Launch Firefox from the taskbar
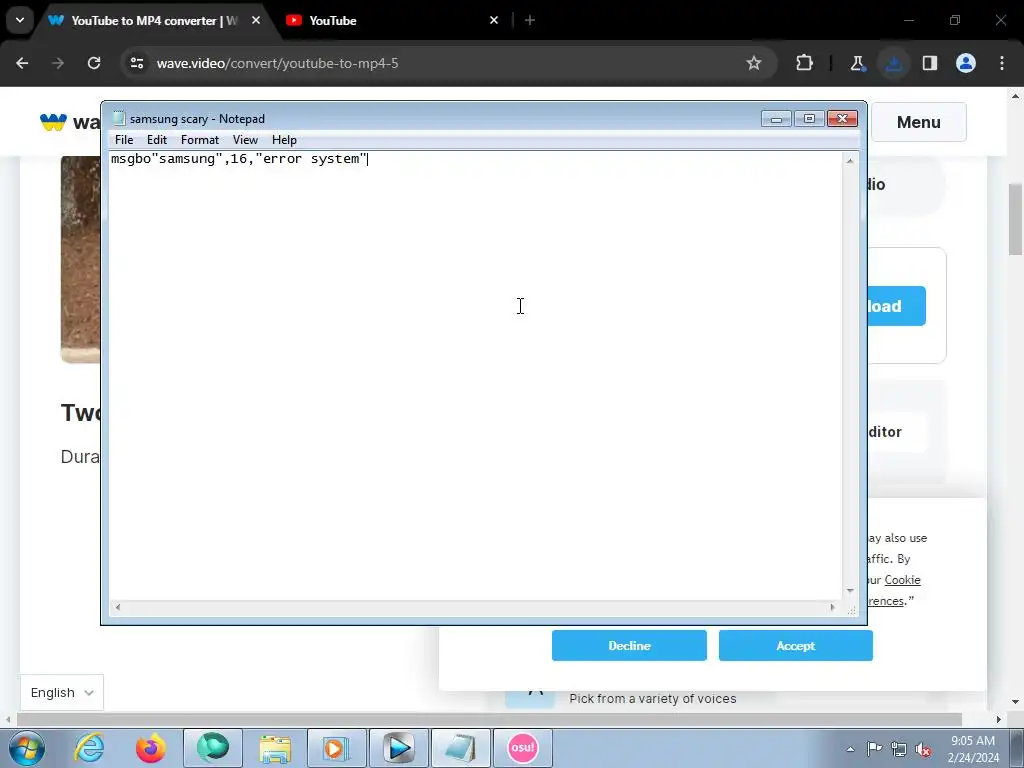The image size is (1024, 768). coord(151,748)
